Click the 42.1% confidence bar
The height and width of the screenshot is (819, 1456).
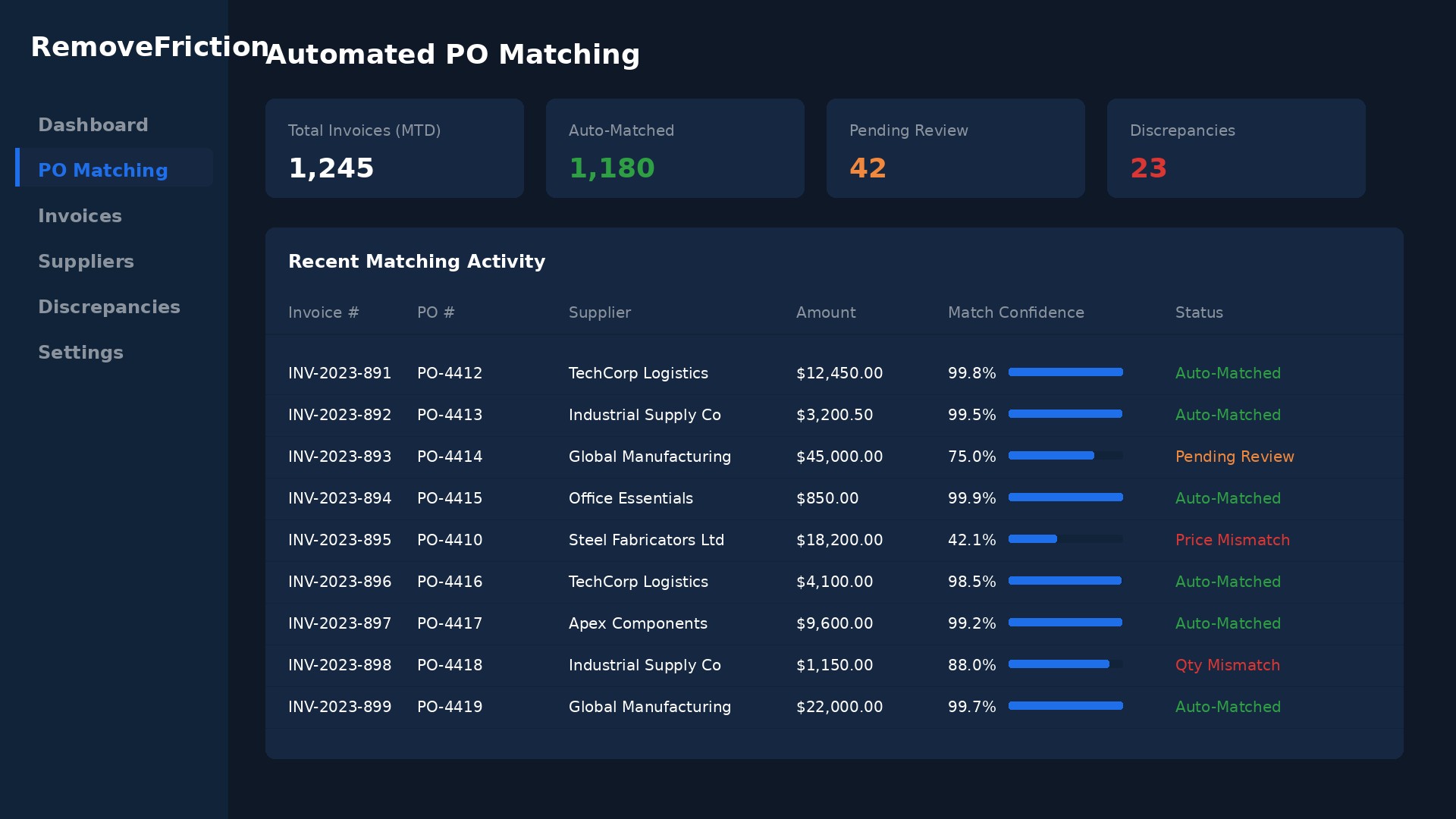click(x=1065, y=539)
